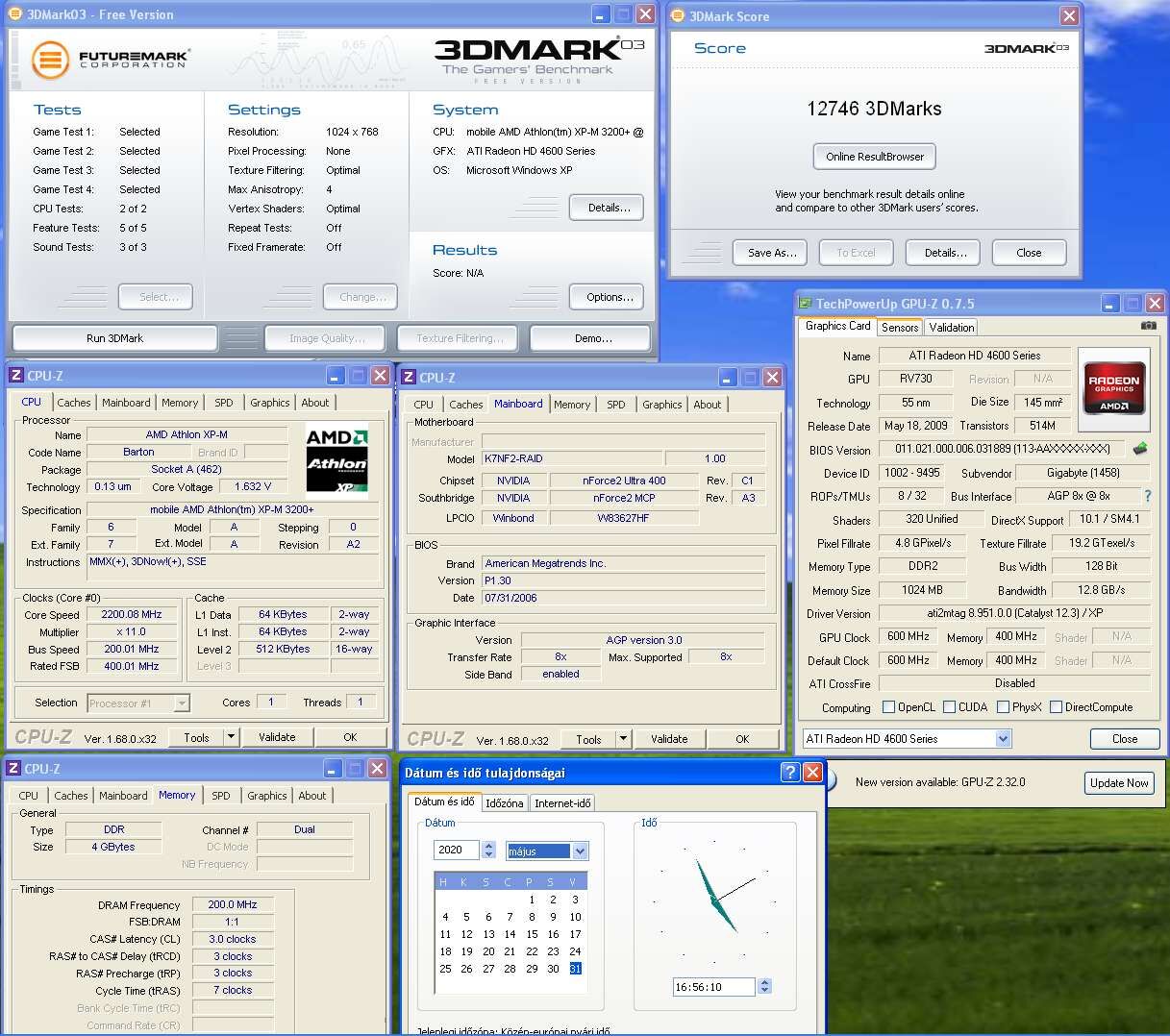Click Save As... in 3DMark Score
The width and height of the screenshot is (1170, 1036).
click(x=772, y=253)
